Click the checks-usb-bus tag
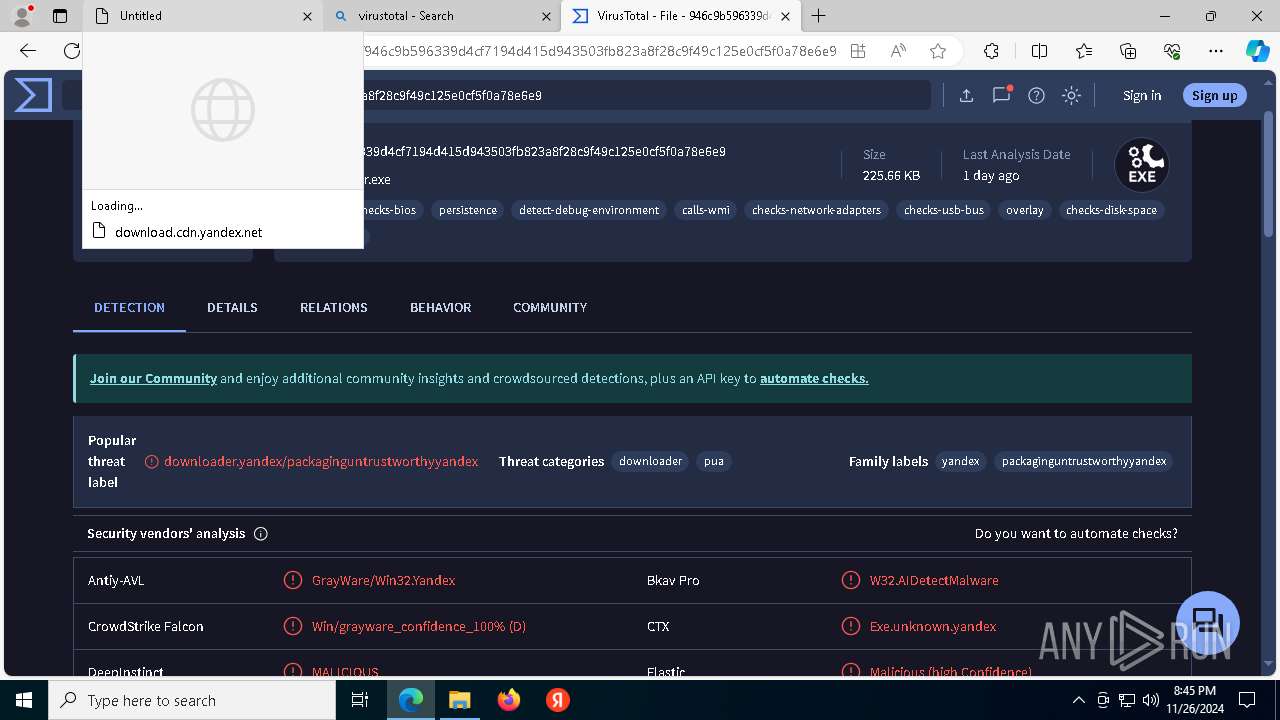The image size is (1280, 720). pyautogui.click(x=944, y=210)
